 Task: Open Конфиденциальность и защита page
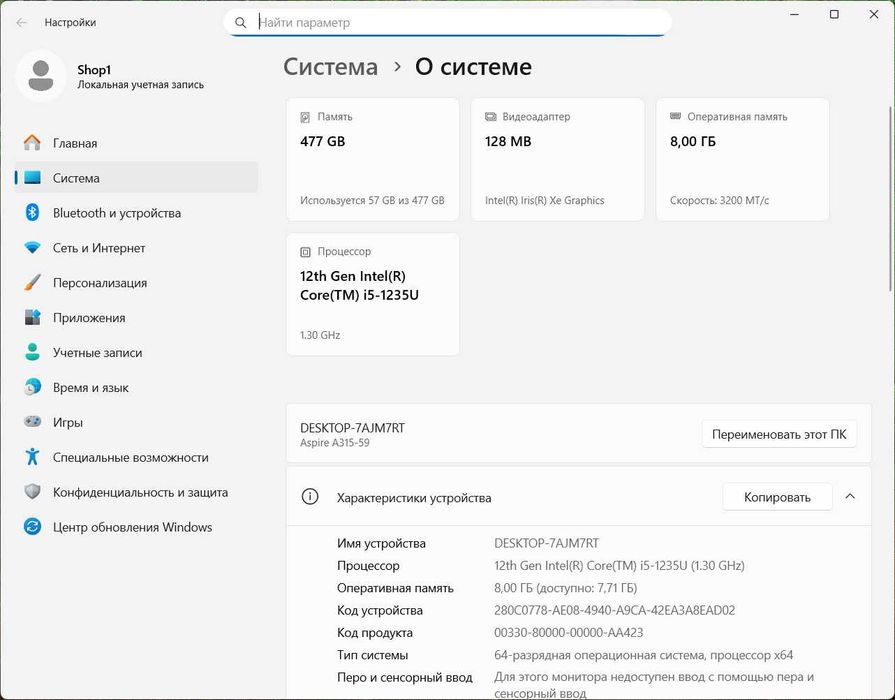pyautogui.click(x=136, y=492)
